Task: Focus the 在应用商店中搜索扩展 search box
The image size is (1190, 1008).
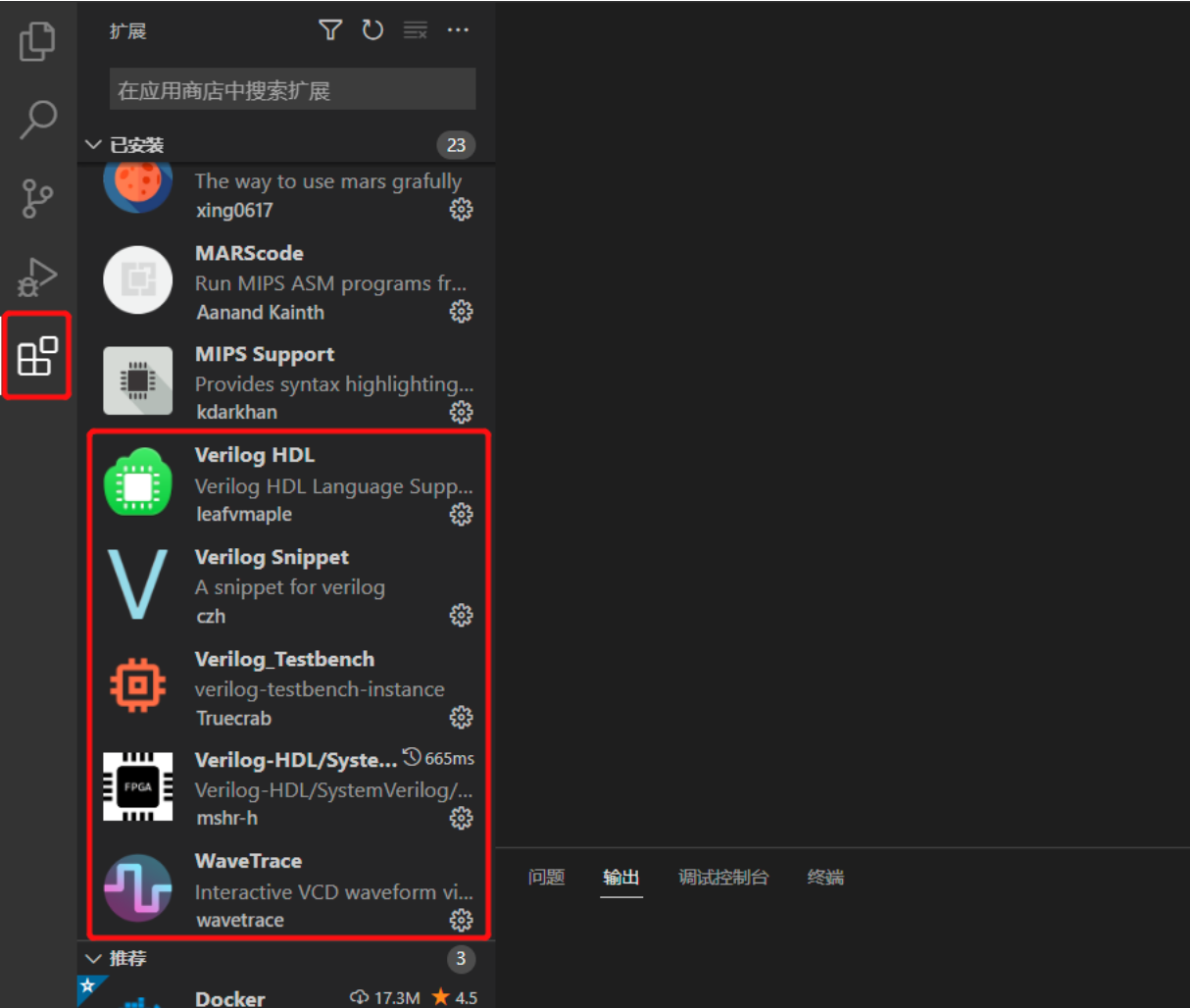Action: point(292,89)
